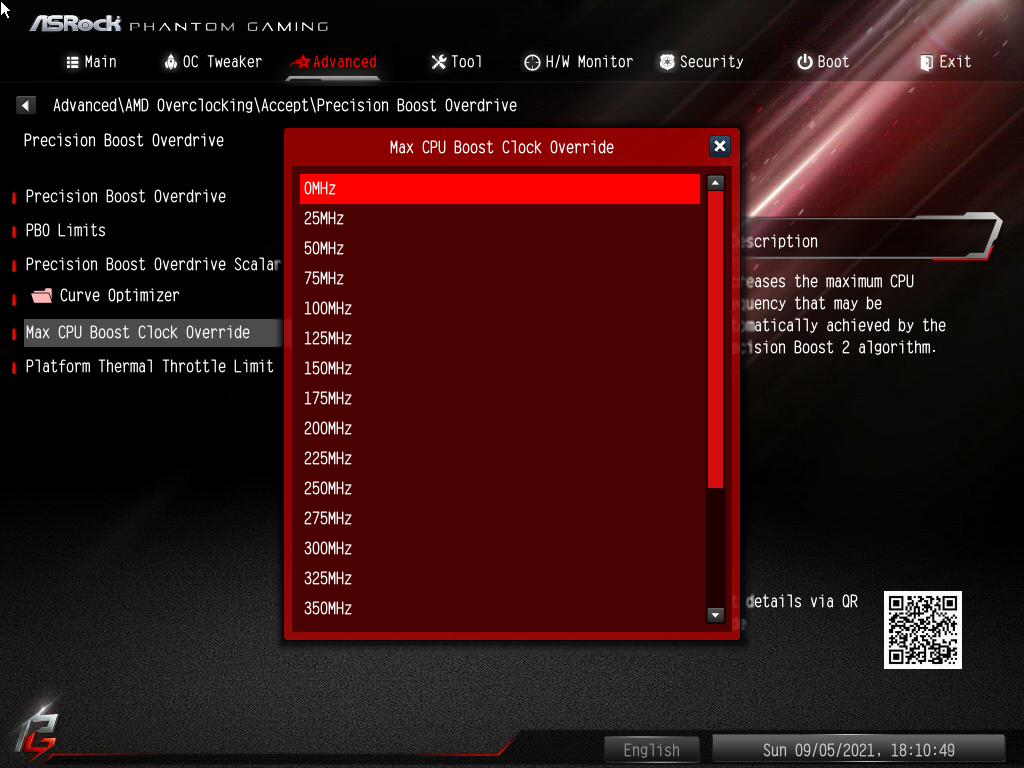Click the OC Tweaker rocket icon
Screen dimensions: 1024x768
coord(170,62)
